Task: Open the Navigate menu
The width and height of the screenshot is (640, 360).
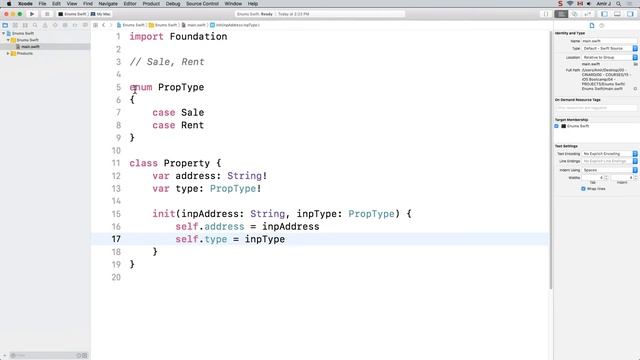Action: click(108, 4)
